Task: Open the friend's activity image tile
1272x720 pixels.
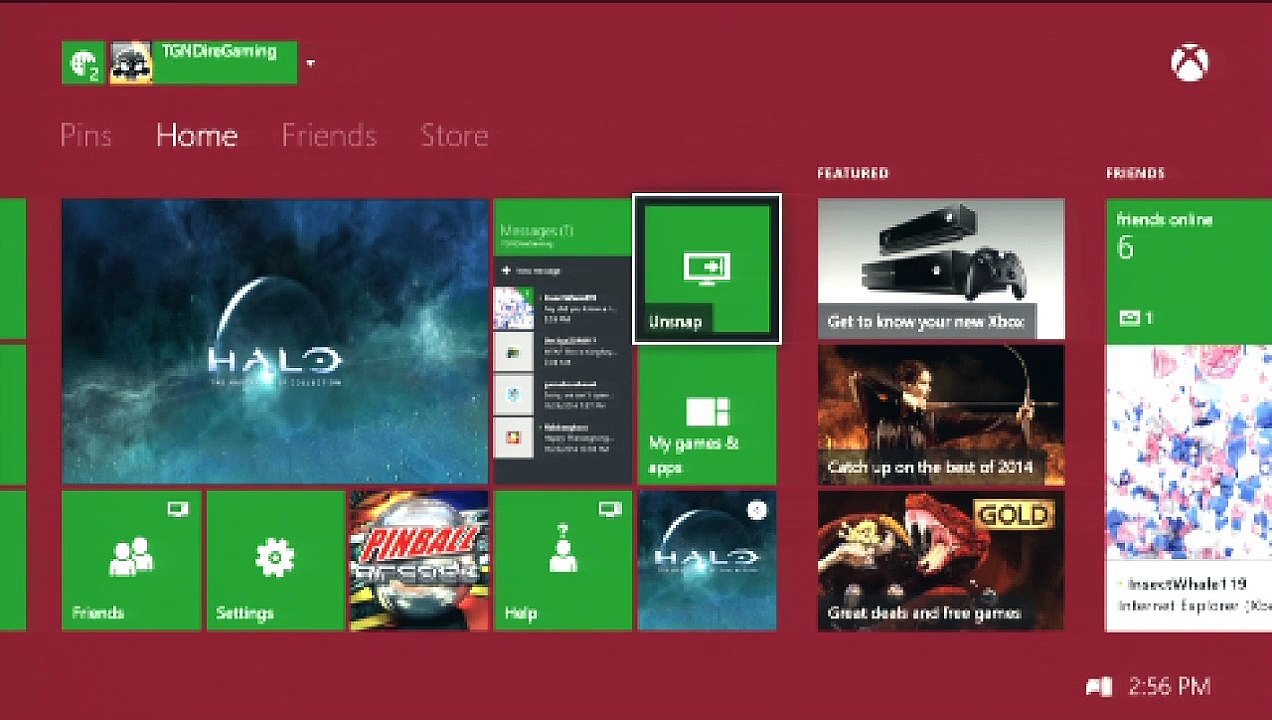Action: tap(1188, 453)
